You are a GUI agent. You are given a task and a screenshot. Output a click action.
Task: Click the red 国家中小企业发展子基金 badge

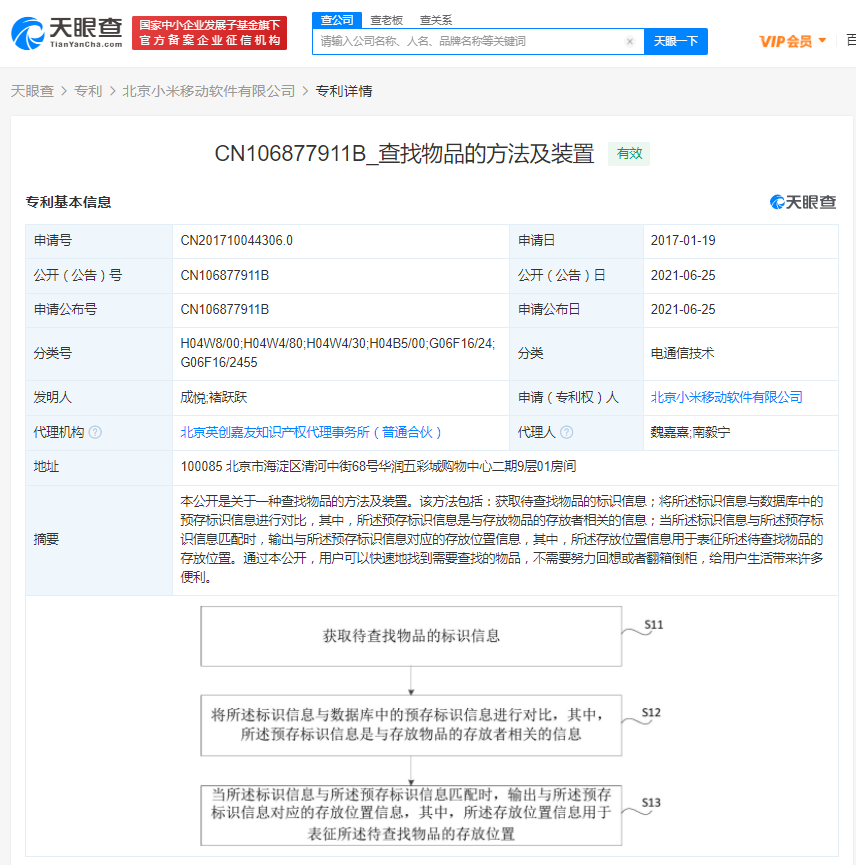[209, 32]
